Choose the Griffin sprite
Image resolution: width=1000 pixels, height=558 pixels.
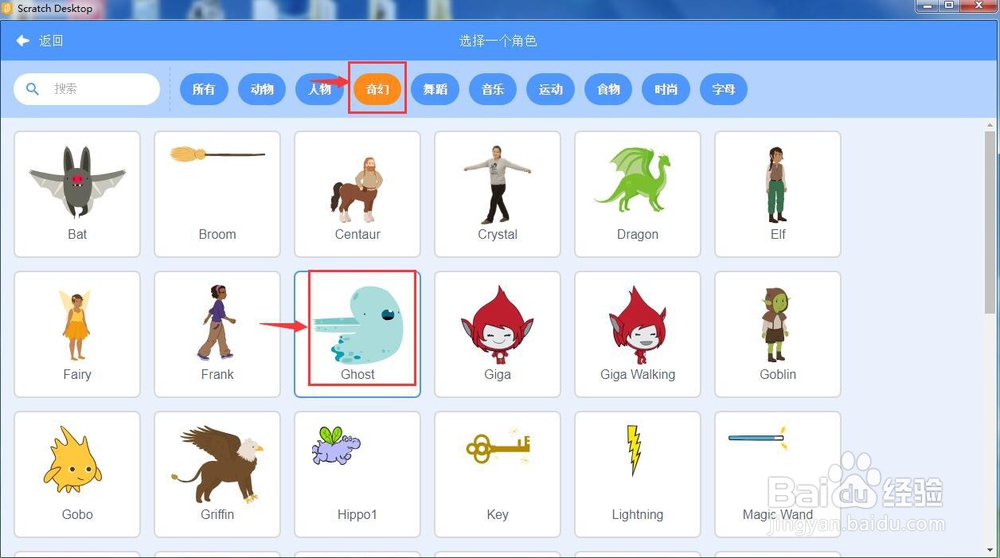click(217, 474)
